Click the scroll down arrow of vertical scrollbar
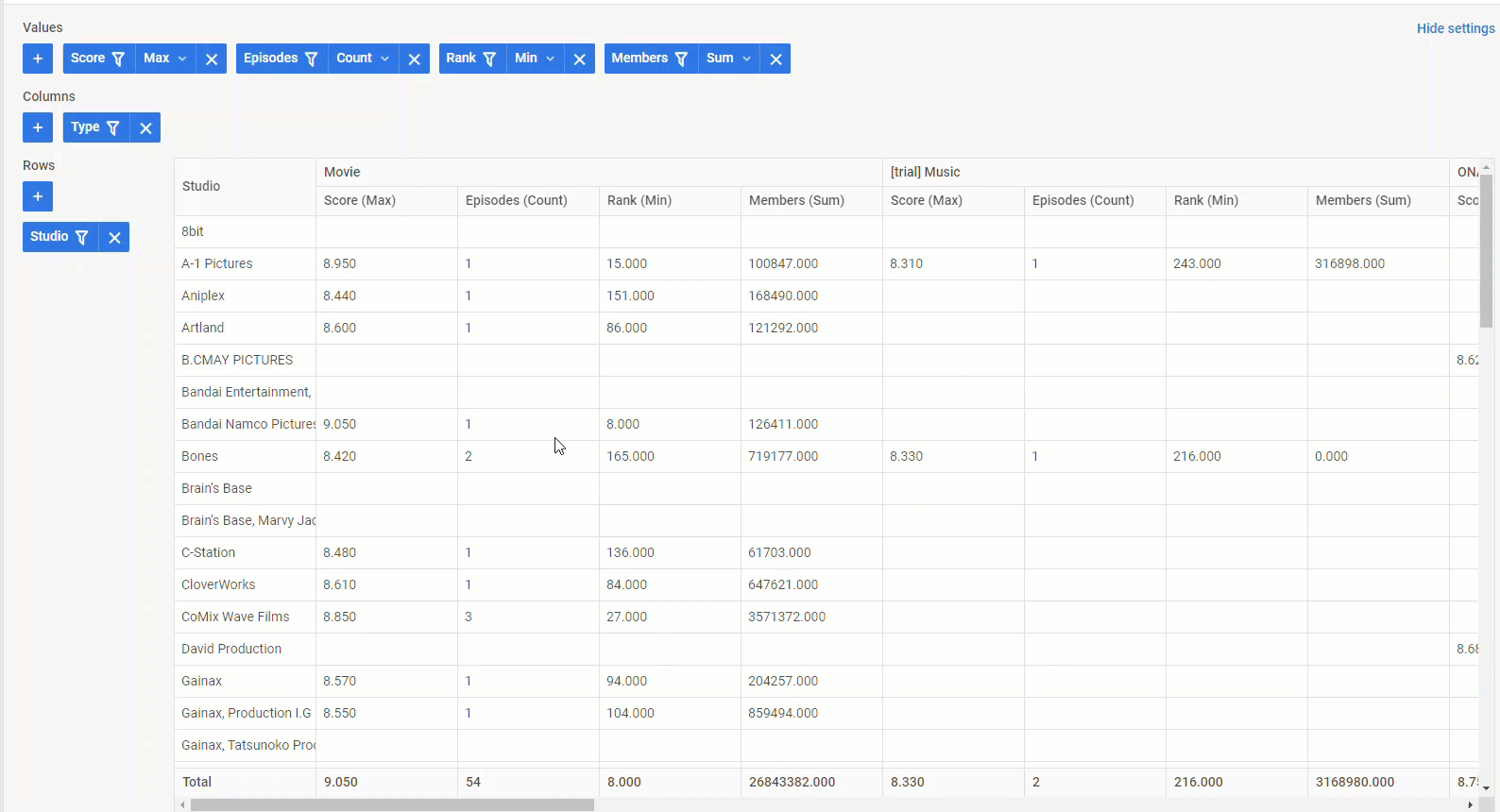The height and width of the screenshot is (812, 1500). [x=1486, y=788]
